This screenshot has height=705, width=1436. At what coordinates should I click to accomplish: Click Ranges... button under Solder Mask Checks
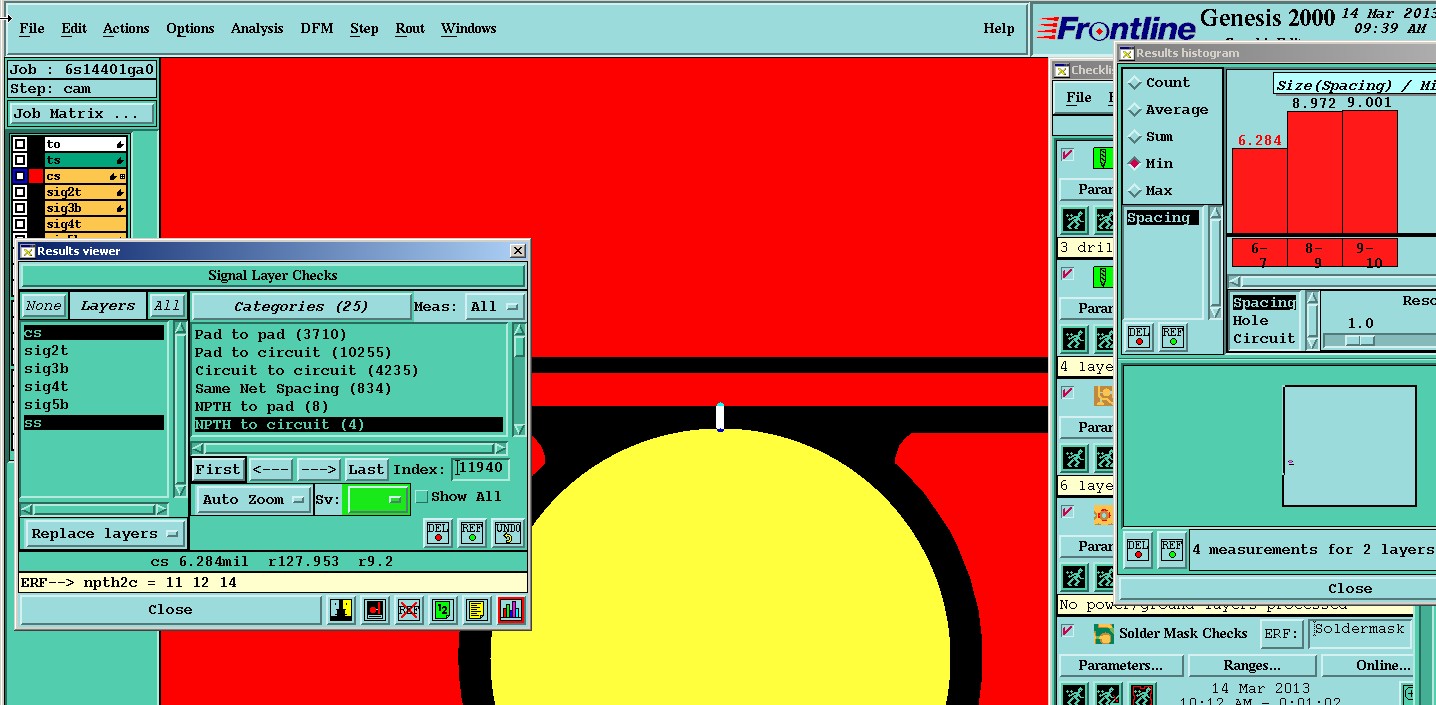coord(1251,665)
